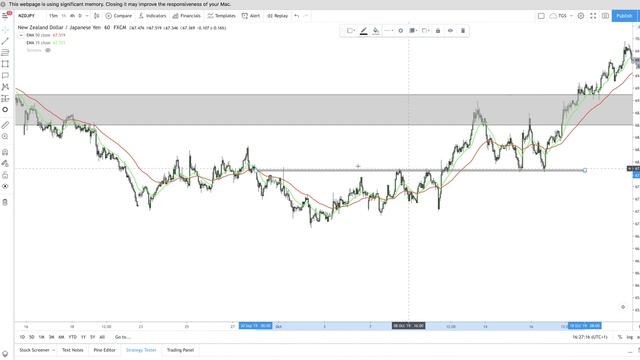
Task: Lock all drawing tools in left toolbar
Action: tap(5, 175)
